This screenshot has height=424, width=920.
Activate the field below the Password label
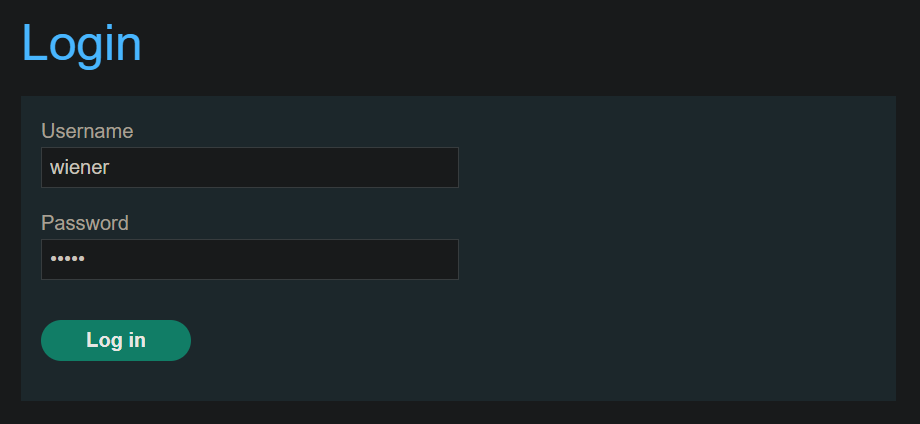249,259
